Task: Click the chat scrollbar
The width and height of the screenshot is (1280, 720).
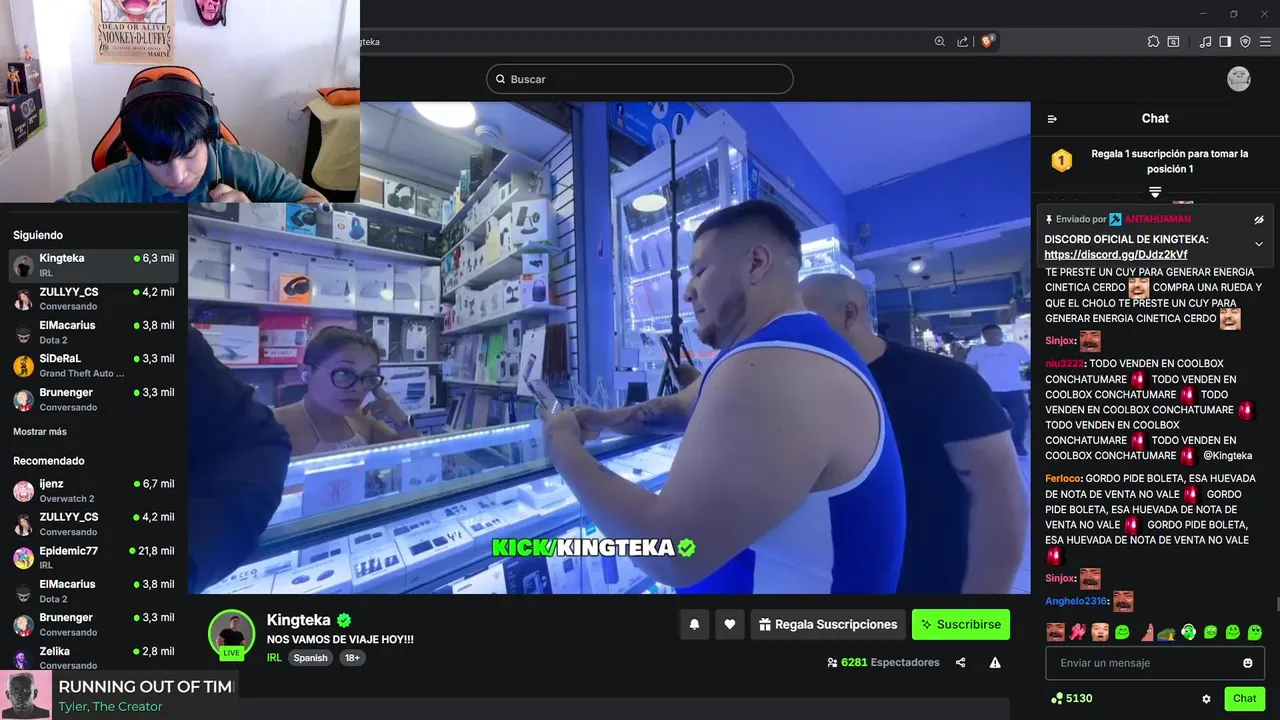Action: 1276,603
